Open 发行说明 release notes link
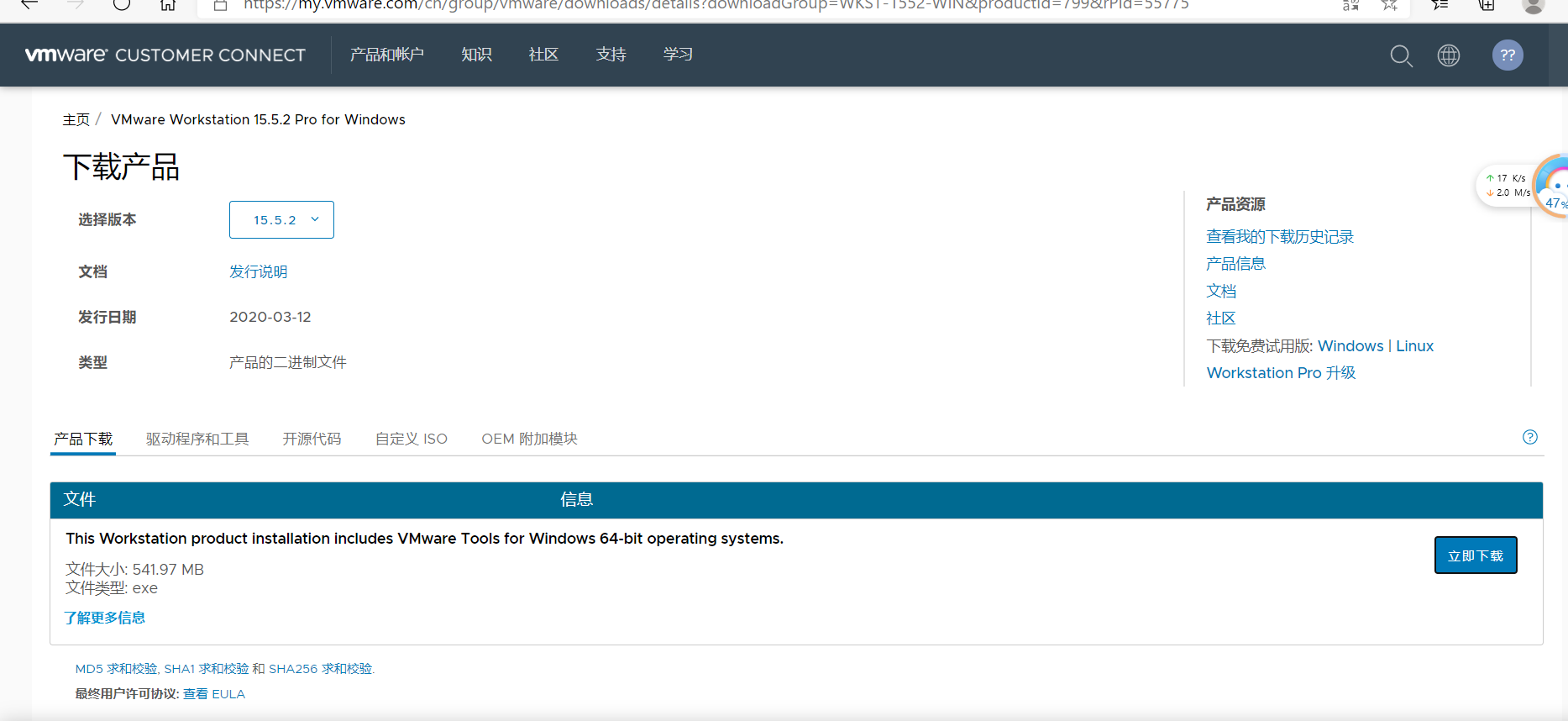The height and width of the screenshot is (721, 1568). click(258, 271)
